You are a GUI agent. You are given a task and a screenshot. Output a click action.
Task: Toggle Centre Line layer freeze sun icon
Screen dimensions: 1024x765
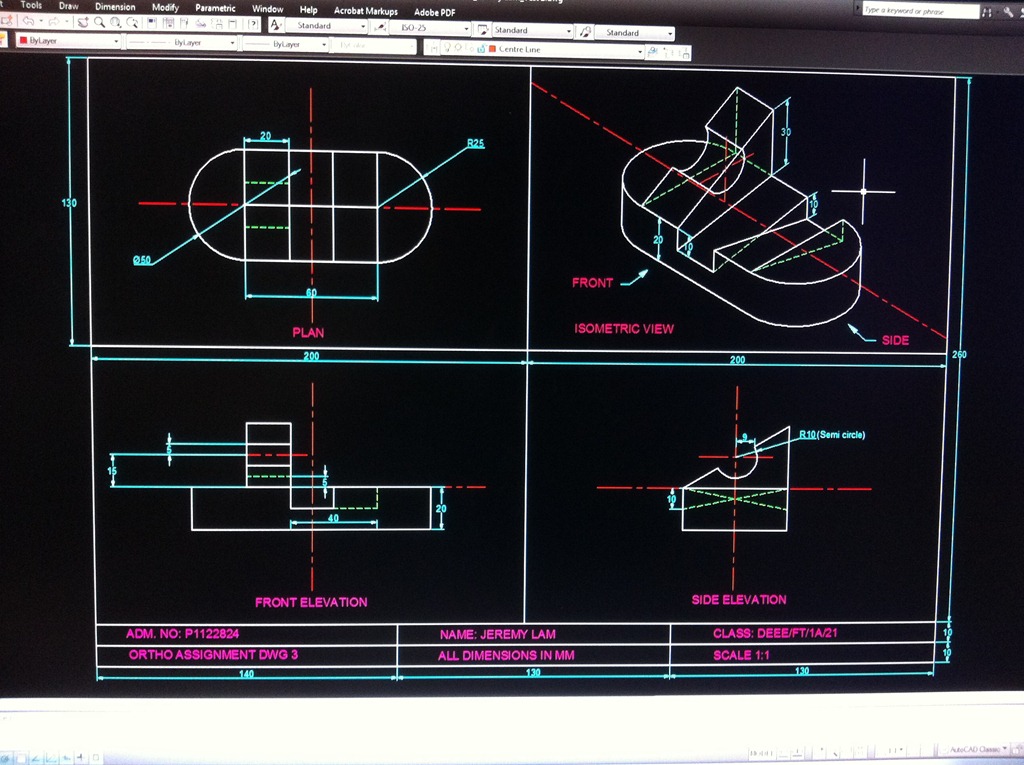pyautogui.click(x=458, y=48)
